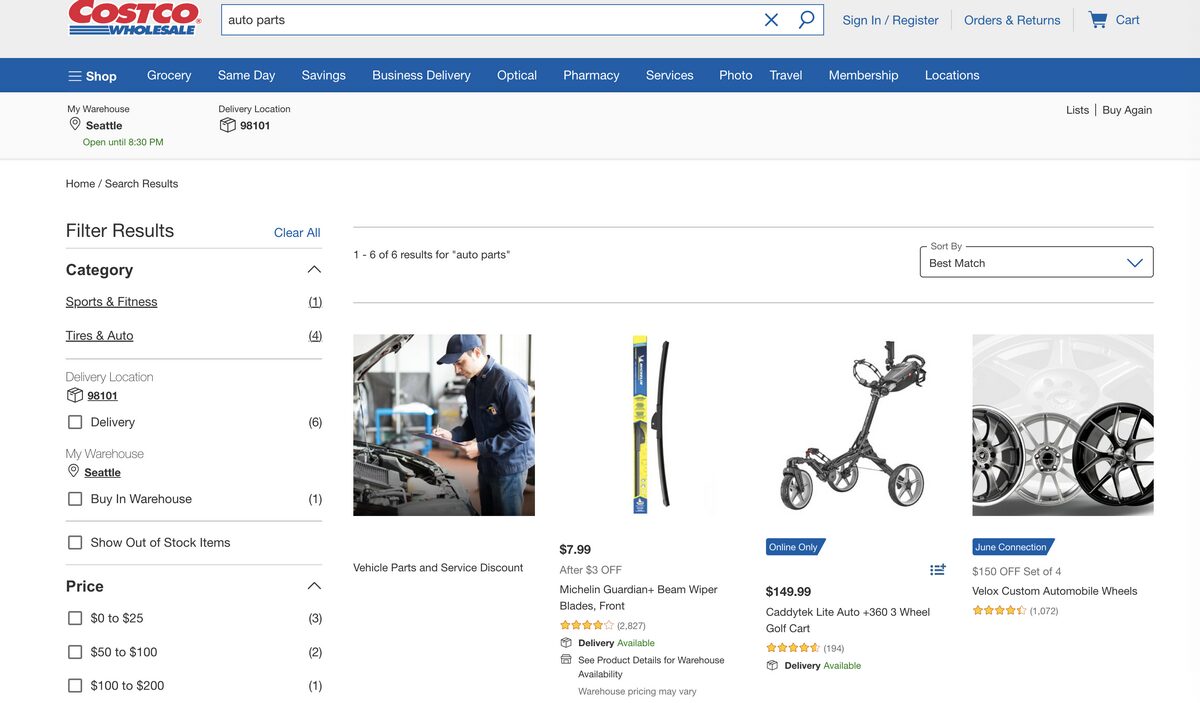Click delivery box icon beside filter ZIP 98101

pyautogui.click(x=74, y=395)
